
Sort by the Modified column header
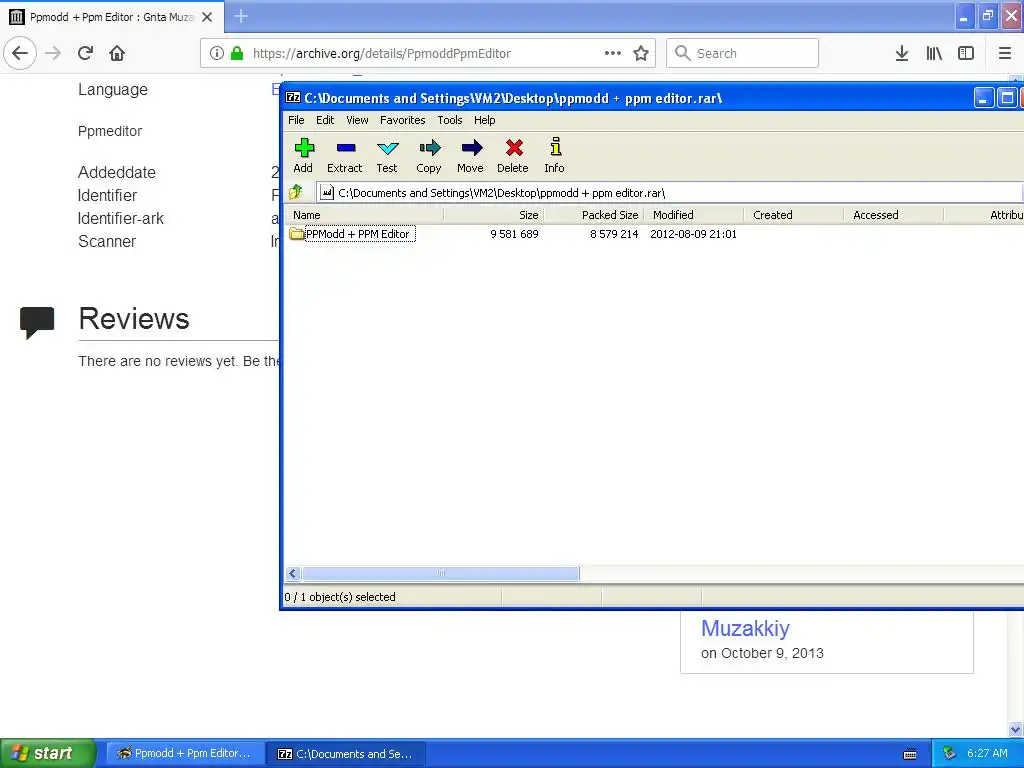tap(694, 215)
